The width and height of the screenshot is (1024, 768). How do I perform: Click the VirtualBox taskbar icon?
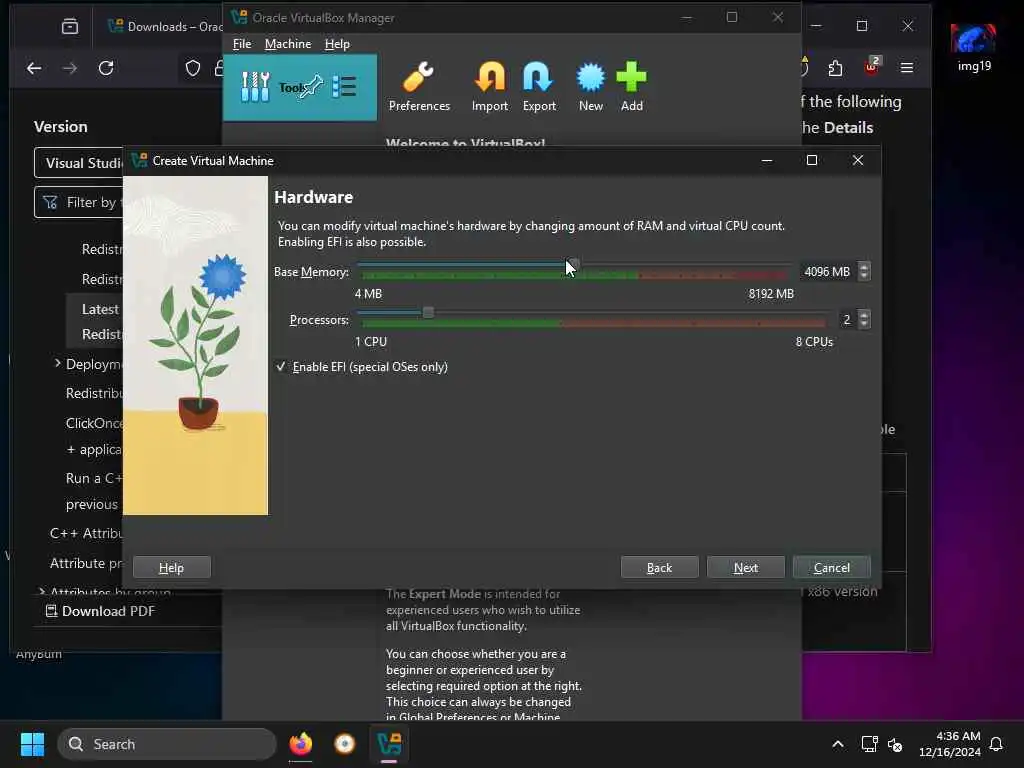tap(389, 744)
